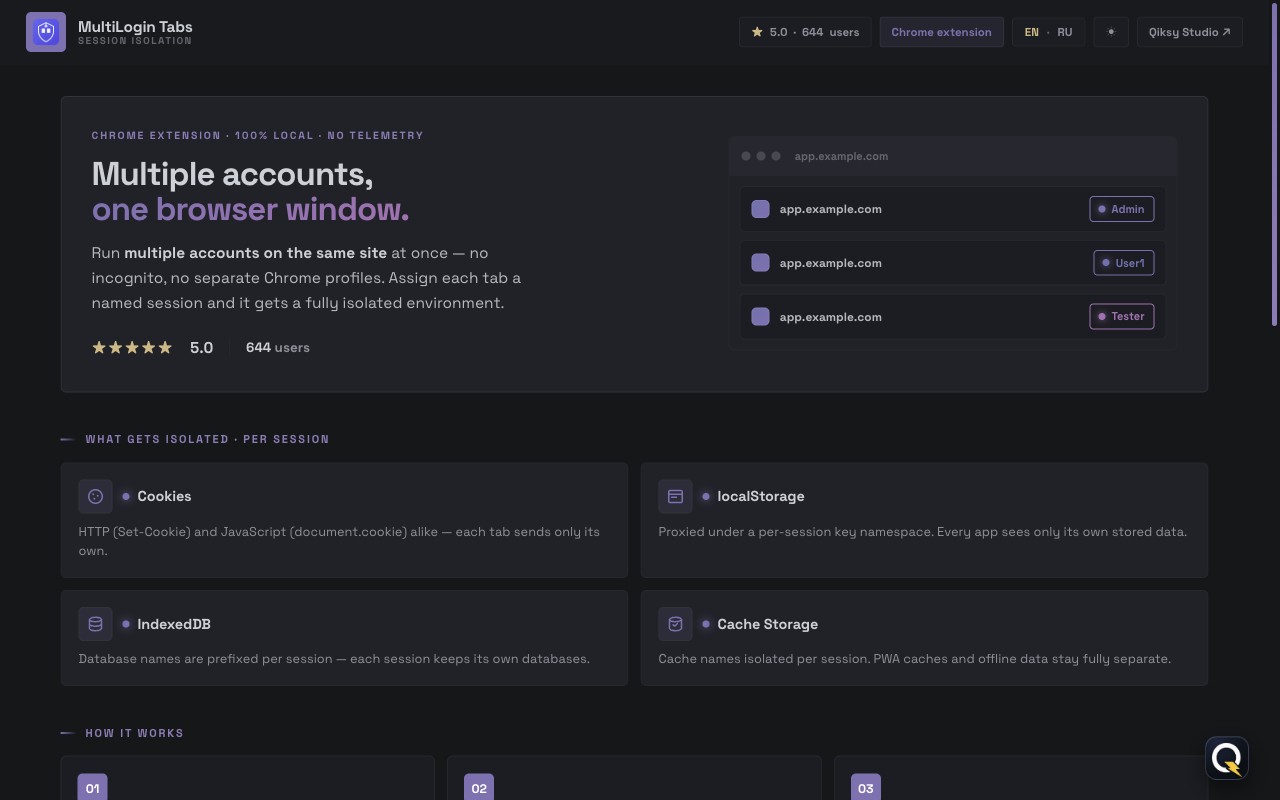Select the User1 session tag
This screenshot has height=800, width=1280.
tap(1123, 263)
